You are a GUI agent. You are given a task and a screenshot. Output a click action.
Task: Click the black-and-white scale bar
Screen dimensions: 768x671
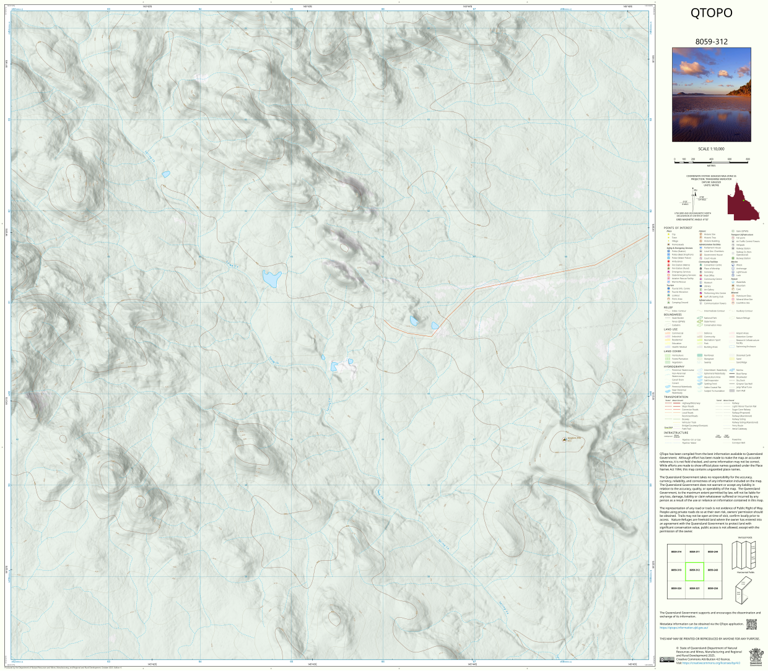click(711, 160)
